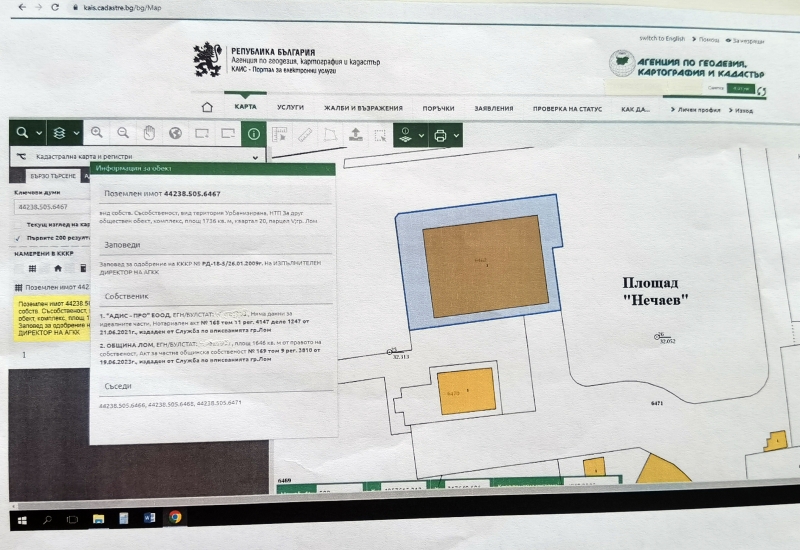
Task: Open the УСЛУГИ menu item
Action: (291, 107)
